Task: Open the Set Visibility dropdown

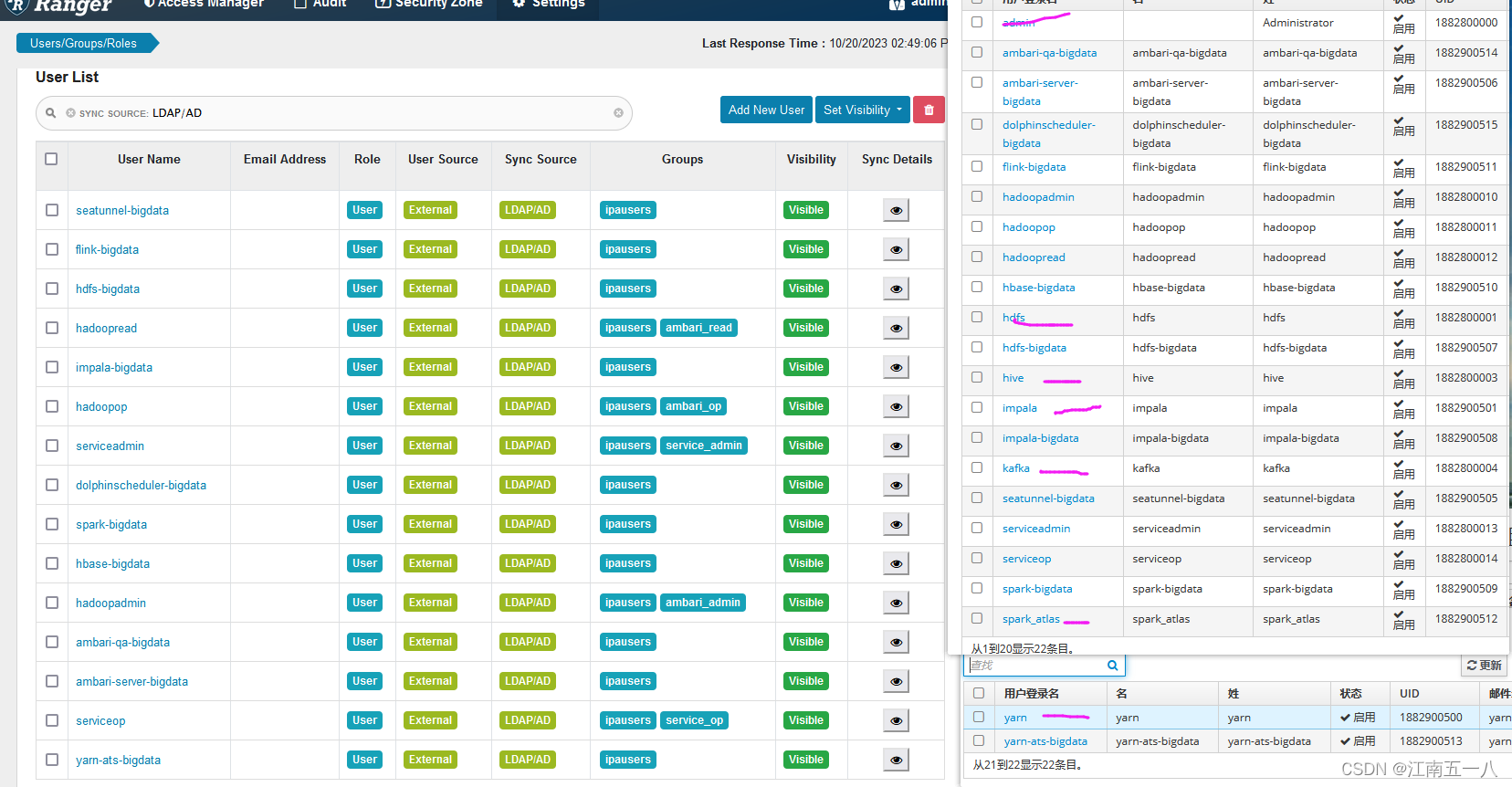Action: [x=863, y=110]
